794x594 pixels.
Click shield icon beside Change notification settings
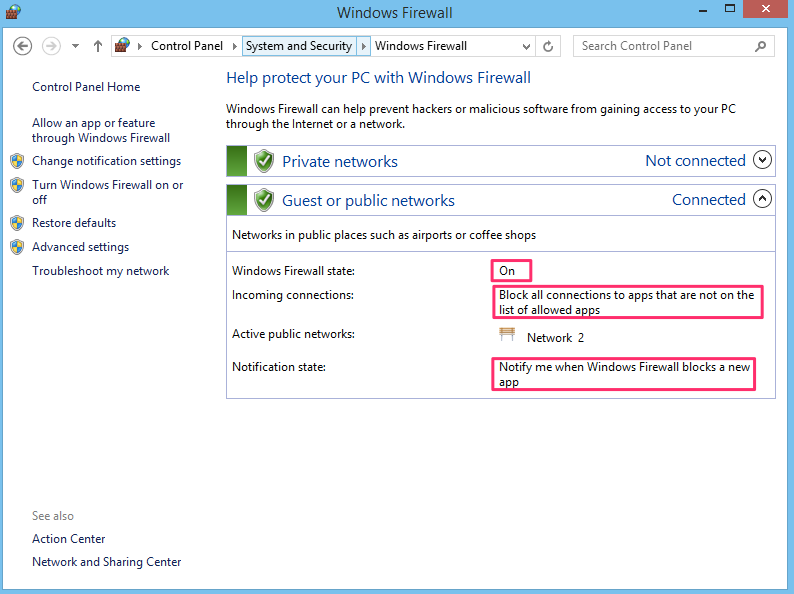pos(17,161)
